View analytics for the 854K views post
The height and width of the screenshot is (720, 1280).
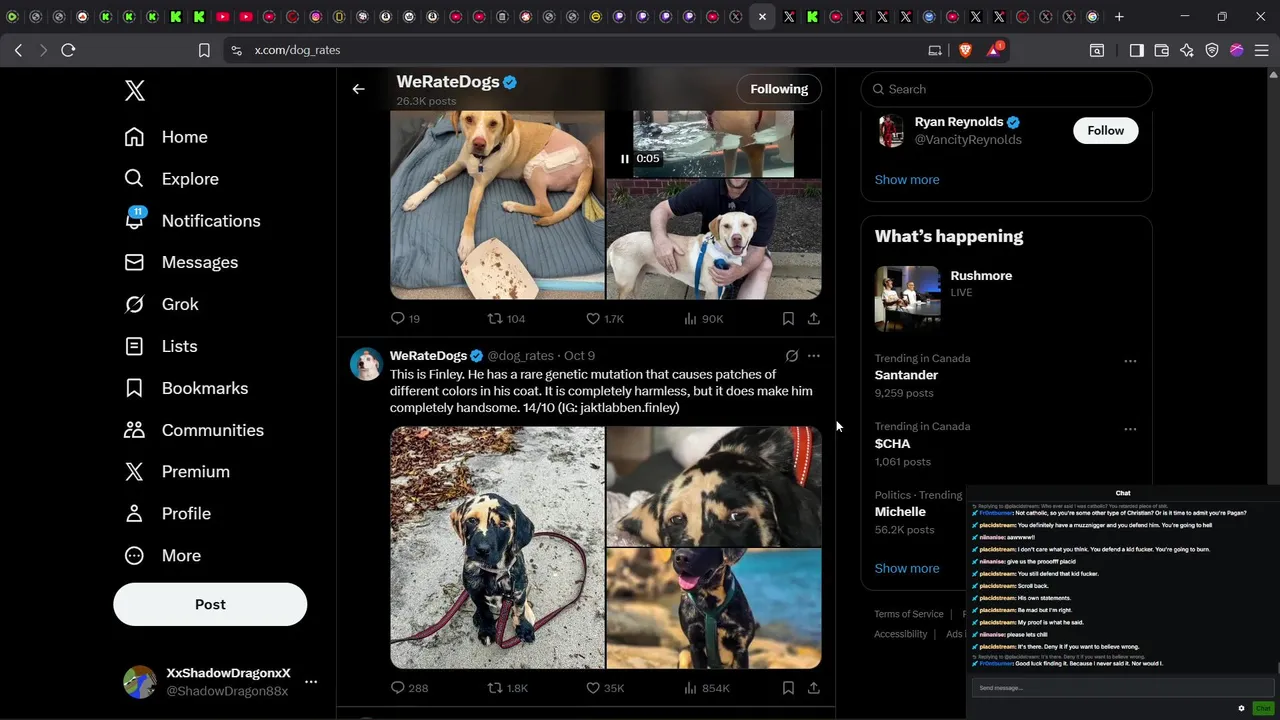point(706,688)
